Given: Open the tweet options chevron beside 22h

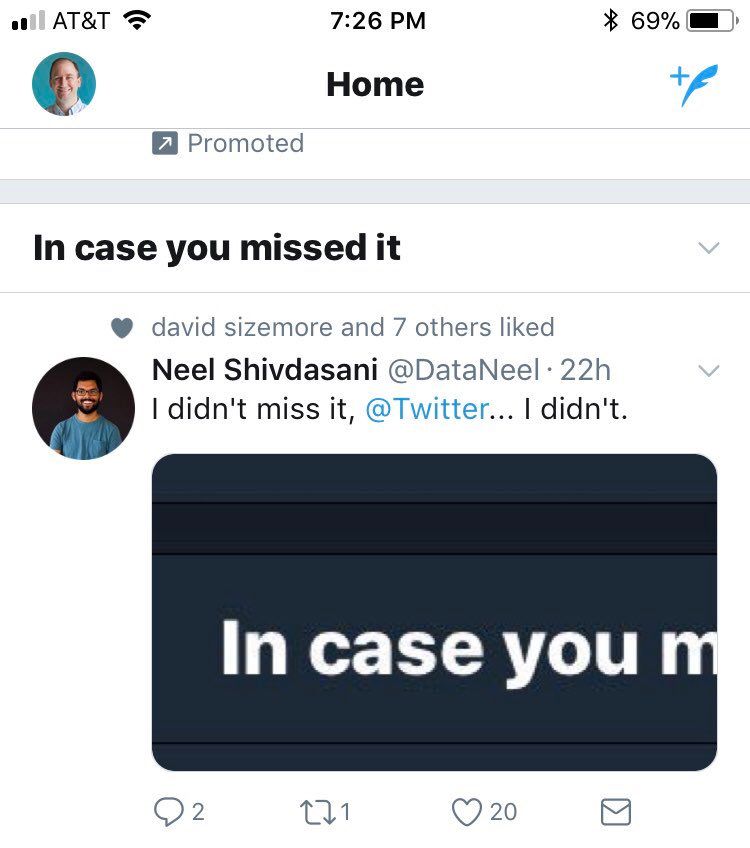Looking at the screenshot, I should tap(708, 371).
